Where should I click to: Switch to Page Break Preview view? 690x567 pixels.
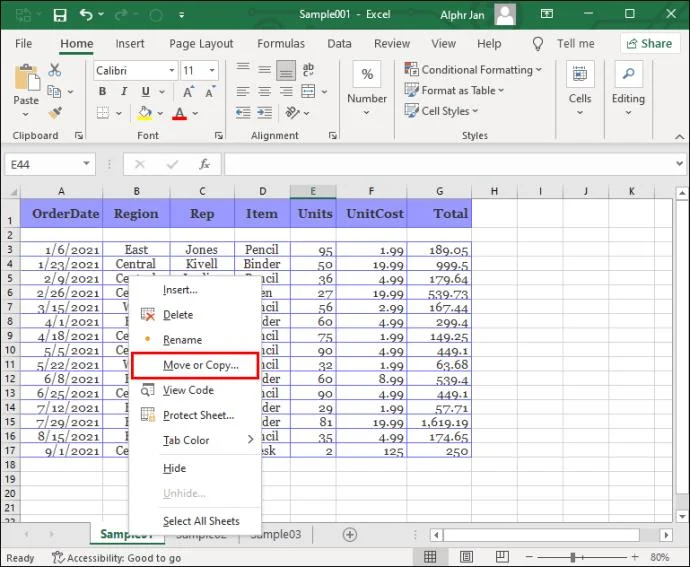502,557
